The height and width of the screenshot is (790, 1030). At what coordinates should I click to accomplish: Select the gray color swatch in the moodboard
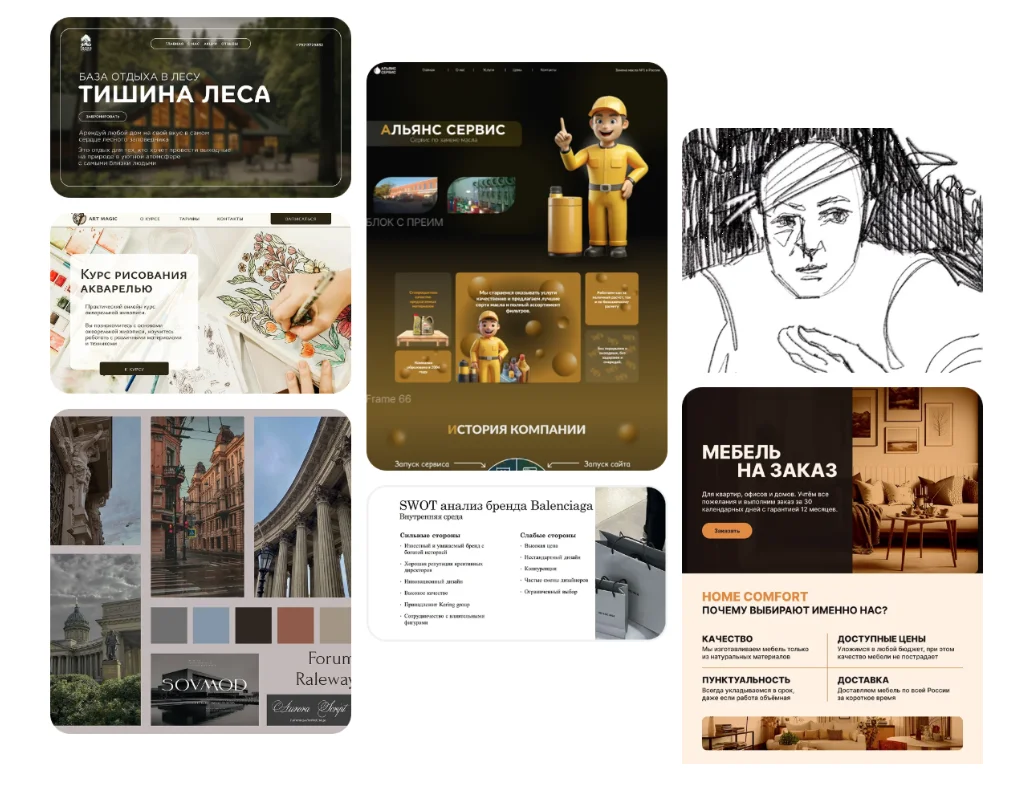coord(169,625)
